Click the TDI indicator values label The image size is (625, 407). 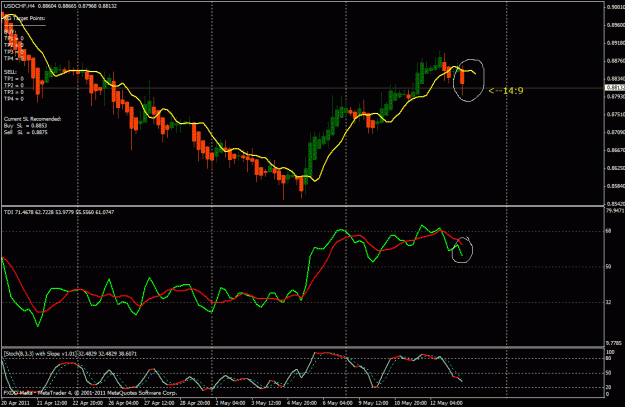[59, 212]
